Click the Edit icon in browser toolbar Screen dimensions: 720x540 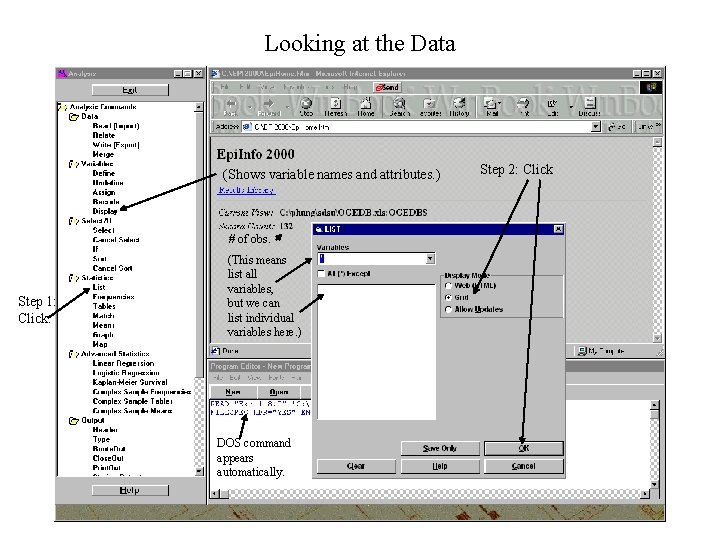pyautogui.click(x=552, y=107)
